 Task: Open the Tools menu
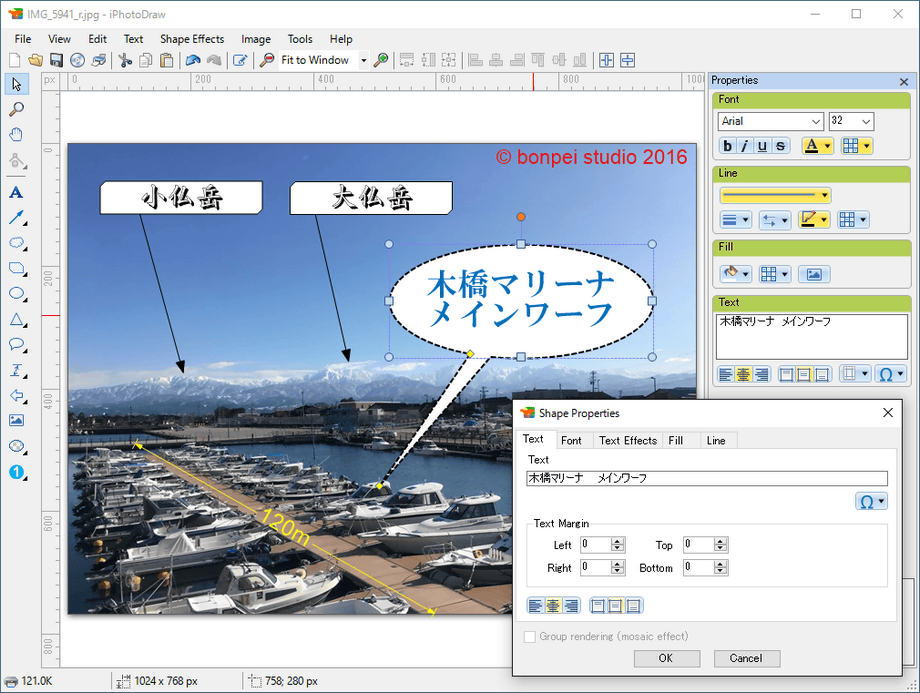pyautogui.click(x=300, y=39)
